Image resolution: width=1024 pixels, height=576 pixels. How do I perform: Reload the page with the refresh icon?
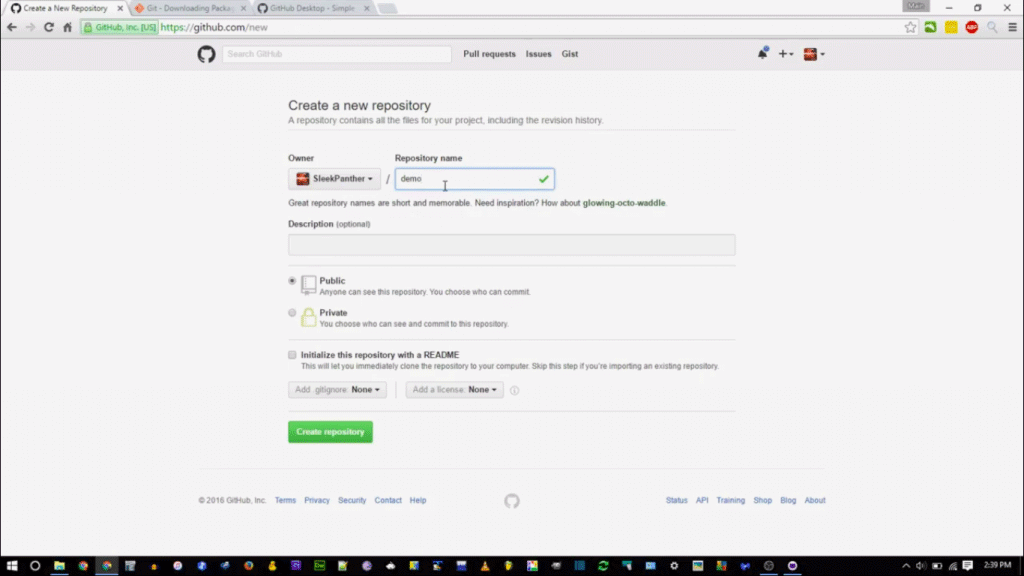click(x=49, y=27)
